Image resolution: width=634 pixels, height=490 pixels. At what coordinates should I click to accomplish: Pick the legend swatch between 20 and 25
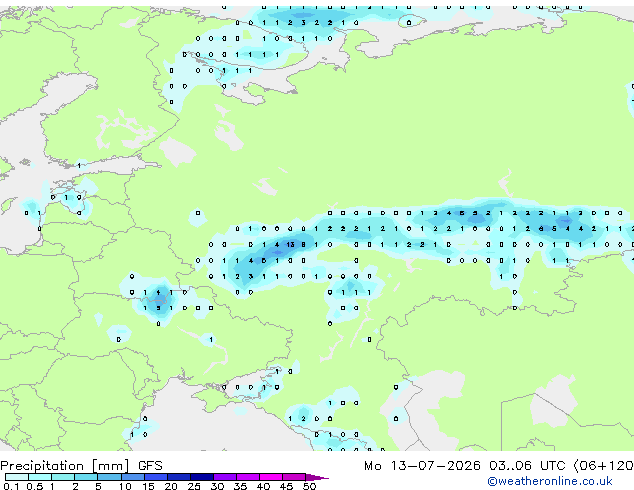(178, 477)
